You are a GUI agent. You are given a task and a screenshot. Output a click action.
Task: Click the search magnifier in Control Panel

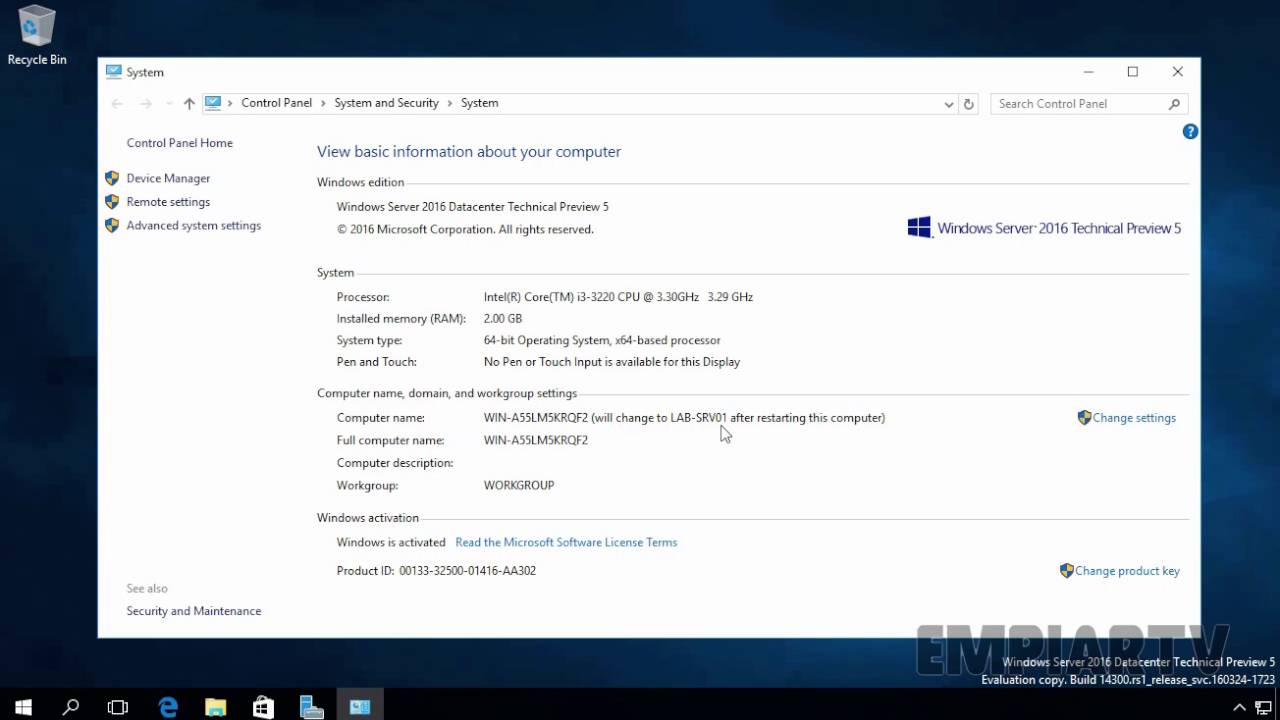click(1175, 103)
